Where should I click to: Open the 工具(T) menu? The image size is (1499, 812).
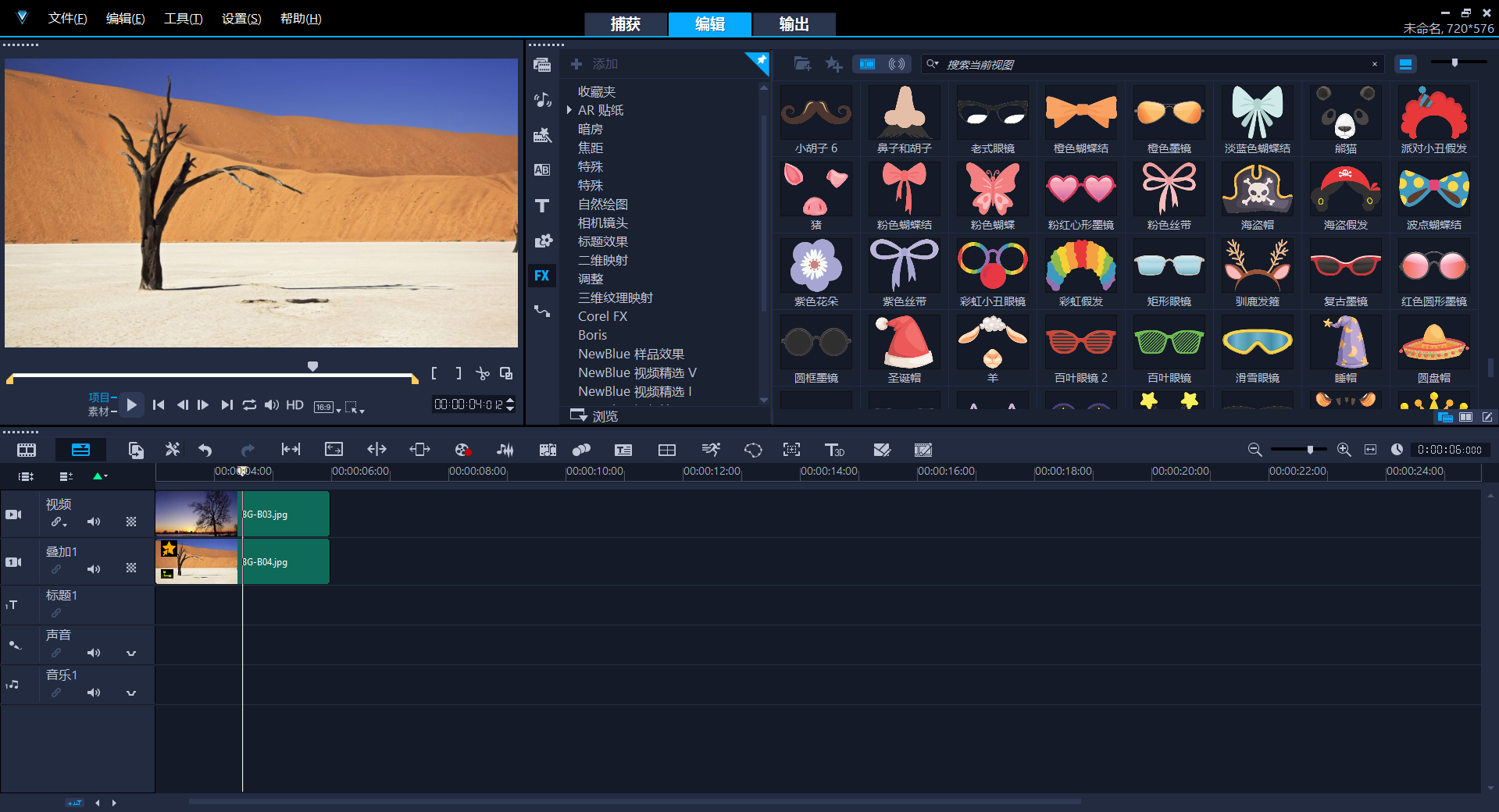coord(183,19)
